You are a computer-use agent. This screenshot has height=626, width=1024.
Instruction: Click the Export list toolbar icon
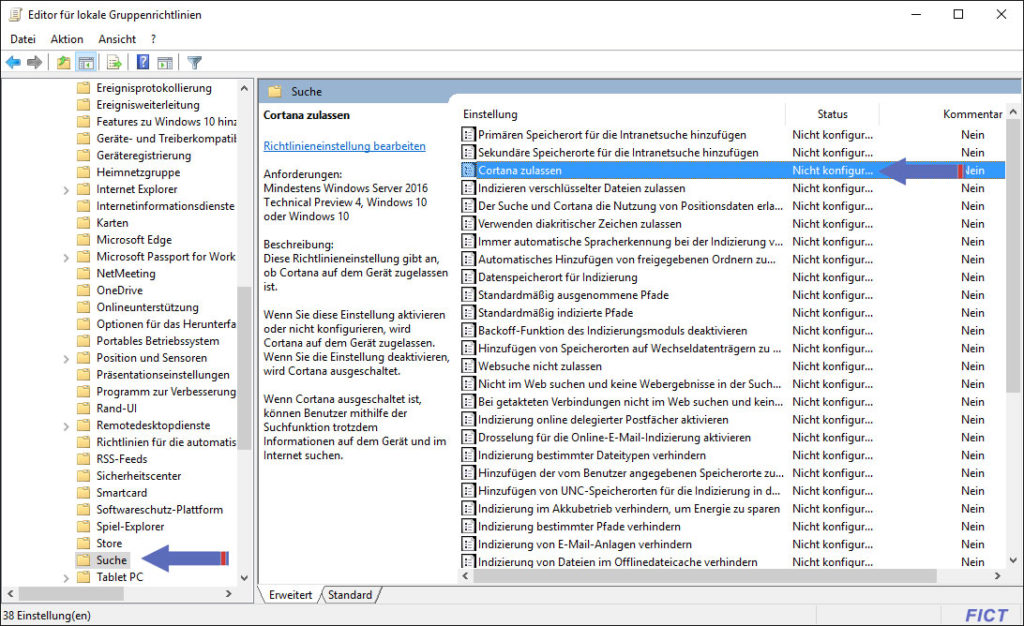click(114, 62)
